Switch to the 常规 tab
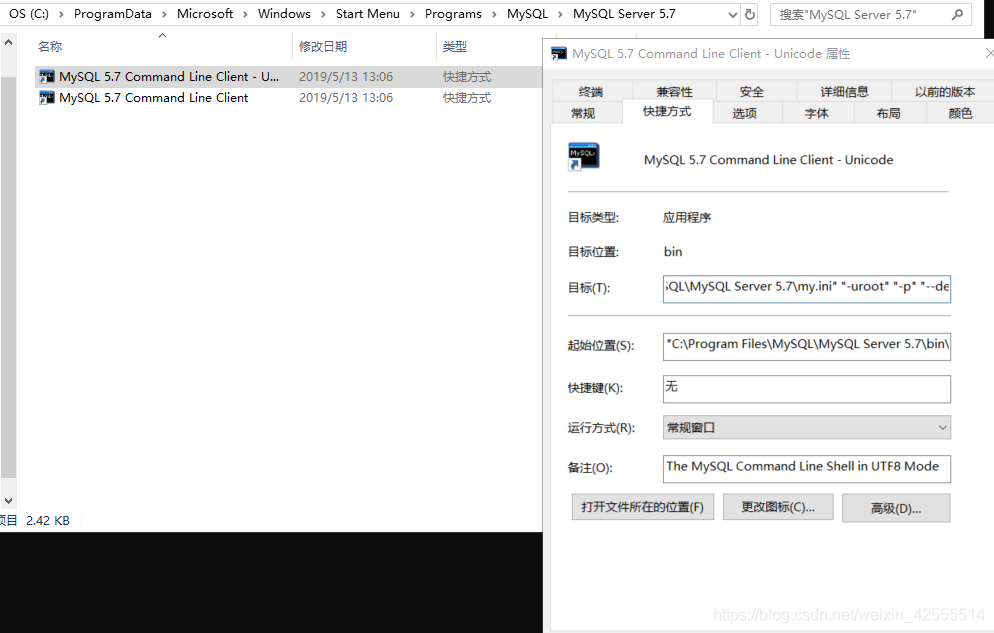The width and height of the screenshot is (994, 633). 583,113
